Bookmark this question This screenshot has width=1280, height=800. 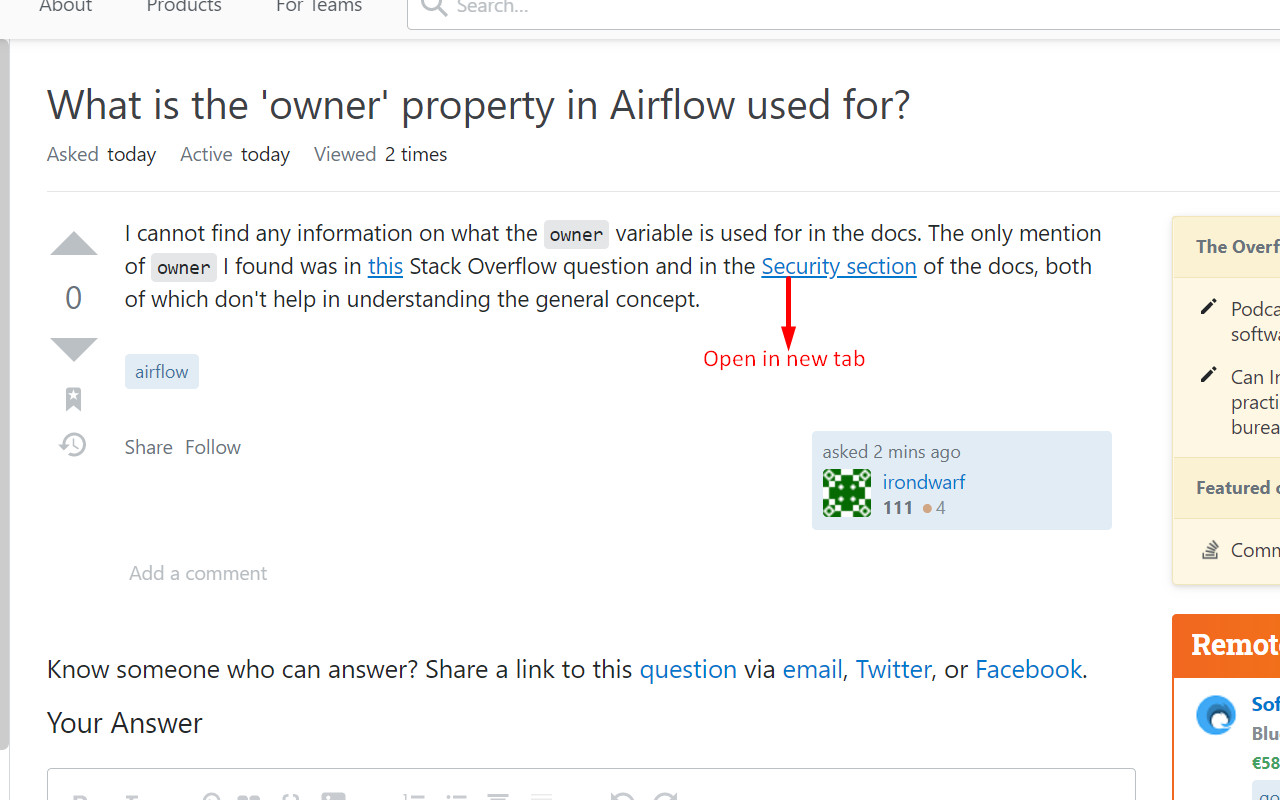pyautogui.click(x=73, y=399)
